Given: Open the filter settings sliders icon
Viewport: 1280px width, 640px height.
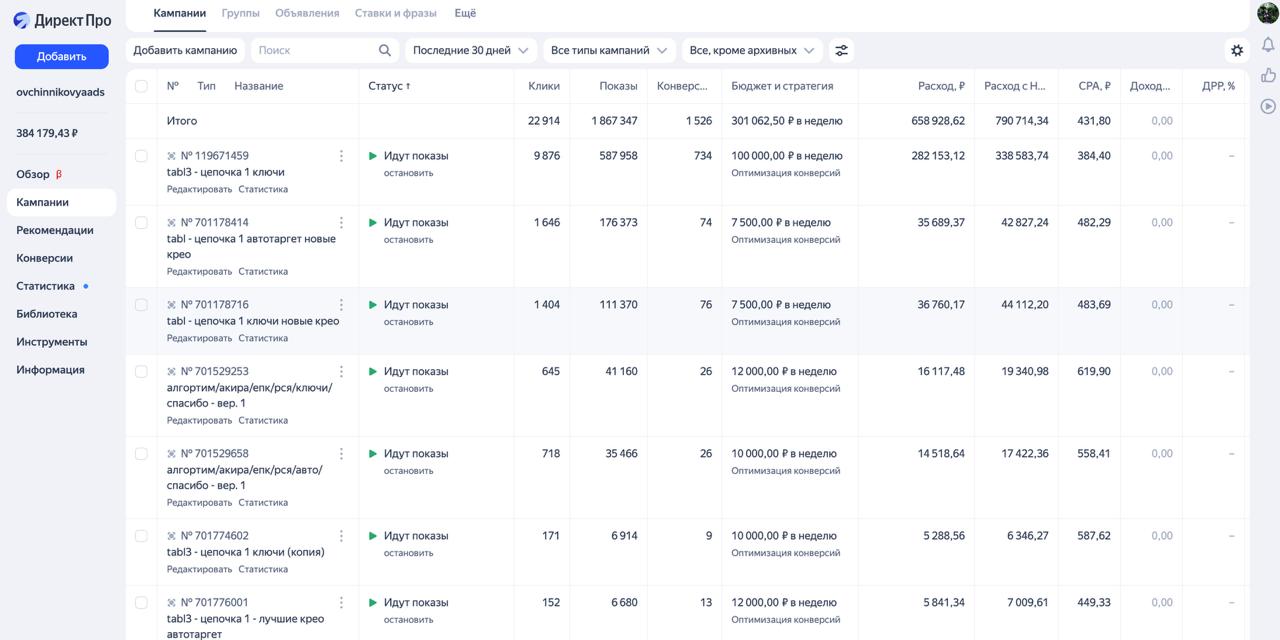Looking at the screenshot, I should [x=842, y=50].
